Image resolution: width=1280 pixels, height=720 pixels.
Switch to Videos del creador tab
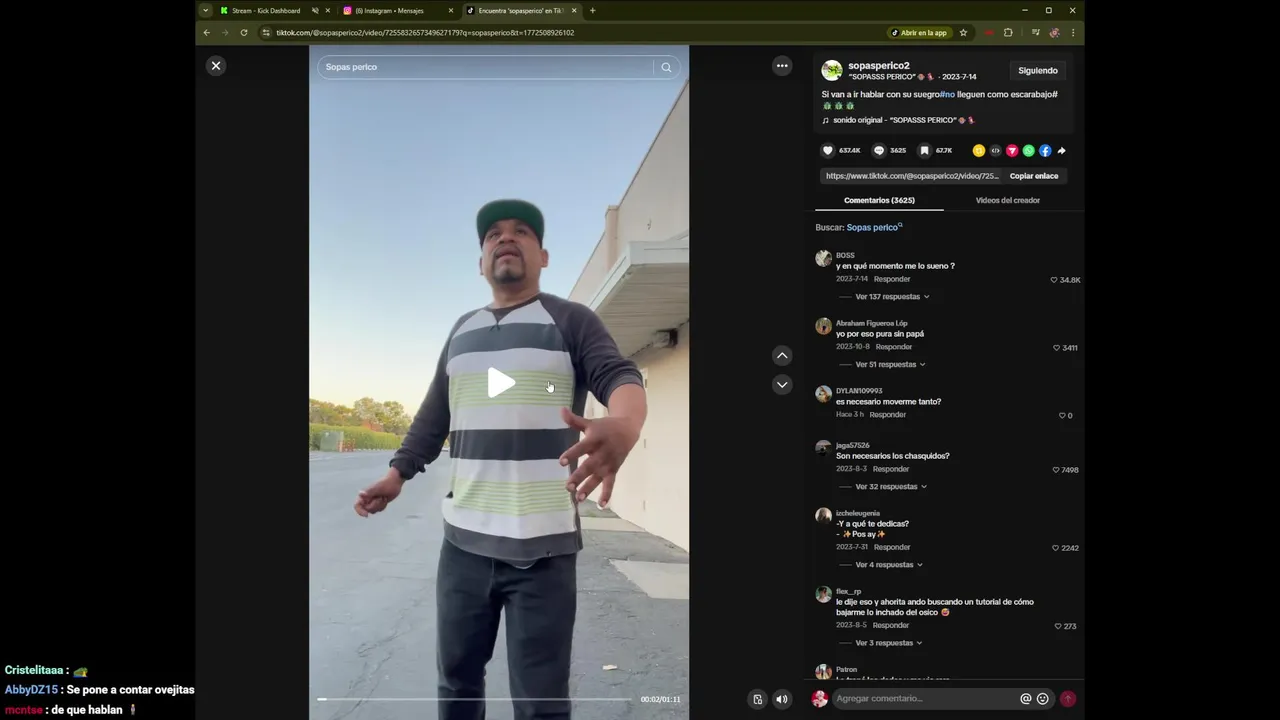pyautogui.click(x=1008, y=200)
